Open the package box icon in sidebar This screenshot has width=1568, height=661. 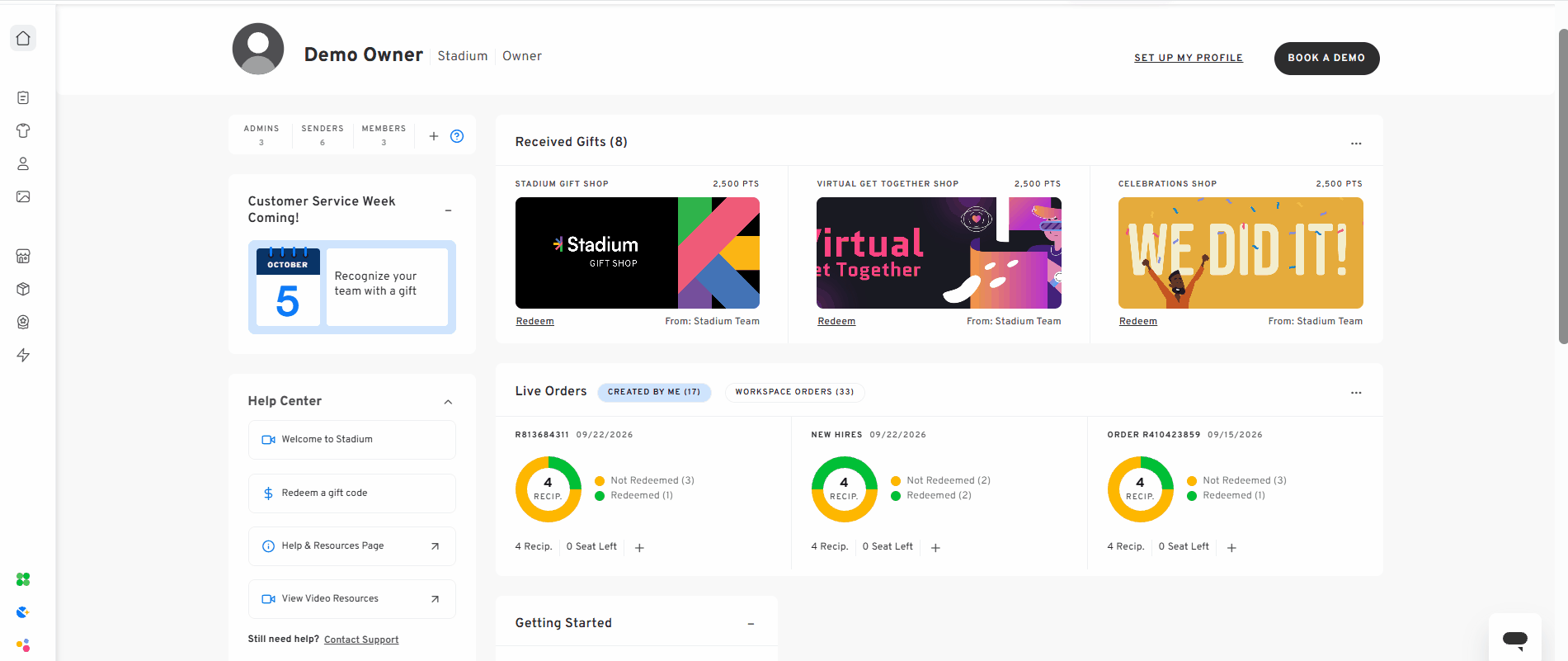23,289
